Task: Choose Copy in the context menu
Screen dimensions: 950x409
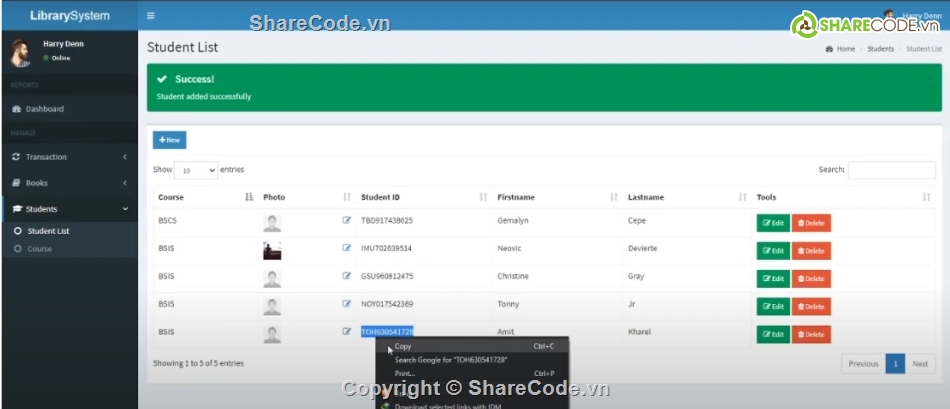Action: 473,347
